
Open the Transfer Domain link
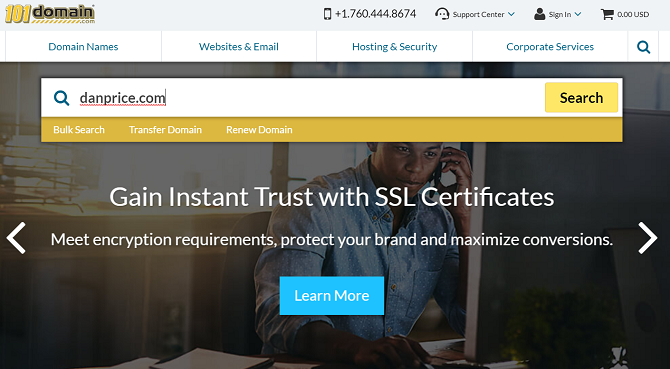click(165, 129)
